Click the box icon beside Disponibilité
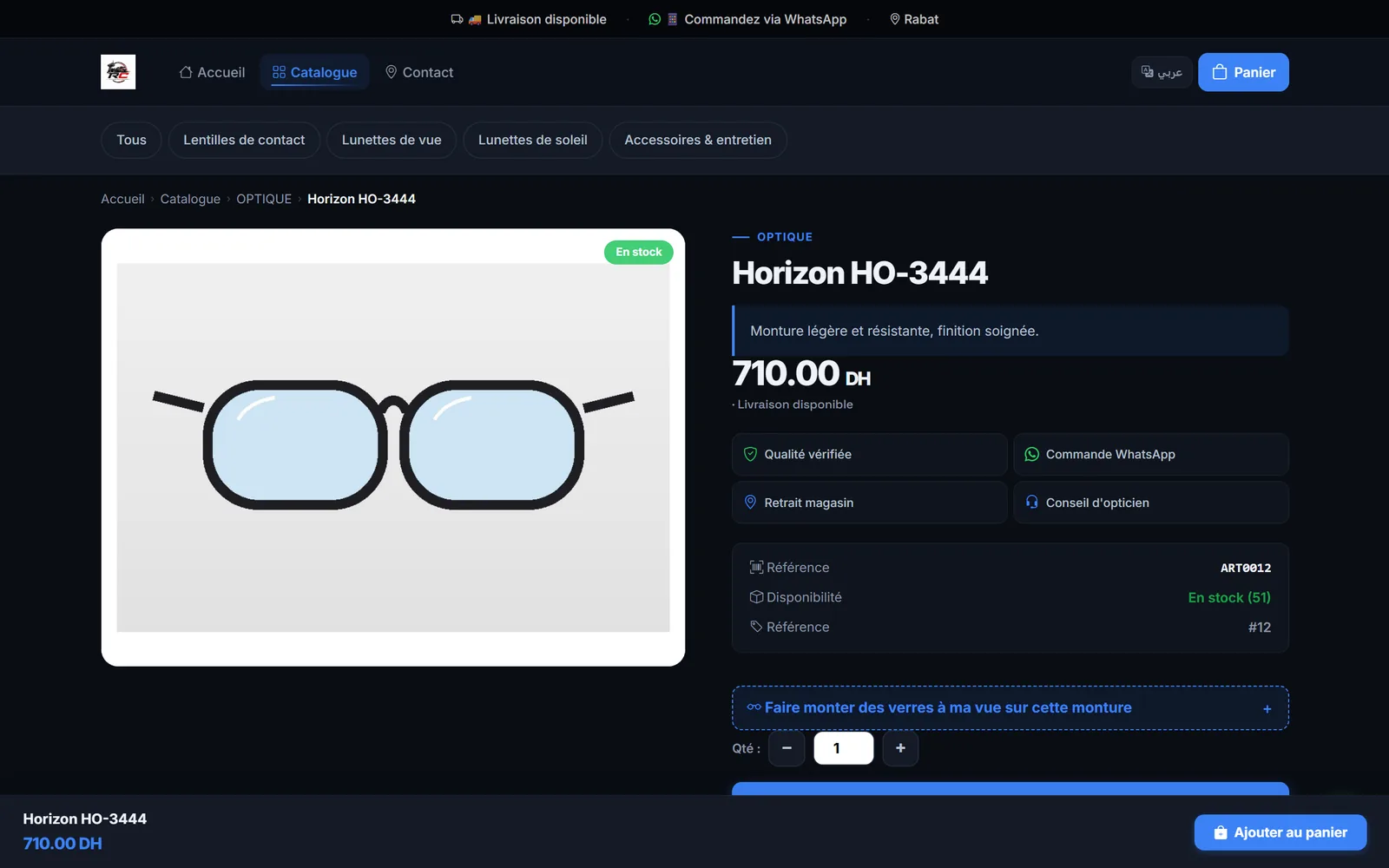This screenshot has width=1389, height=868. click(x=756, y=597)
